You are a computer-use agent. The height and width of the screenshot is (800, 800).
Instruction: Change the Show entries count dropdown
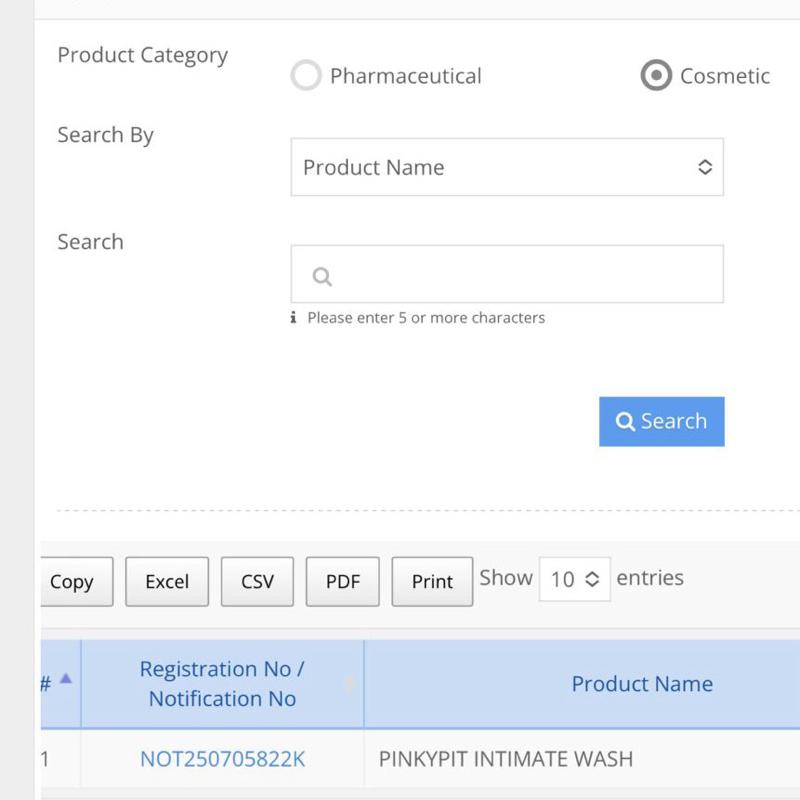point(575,579)
